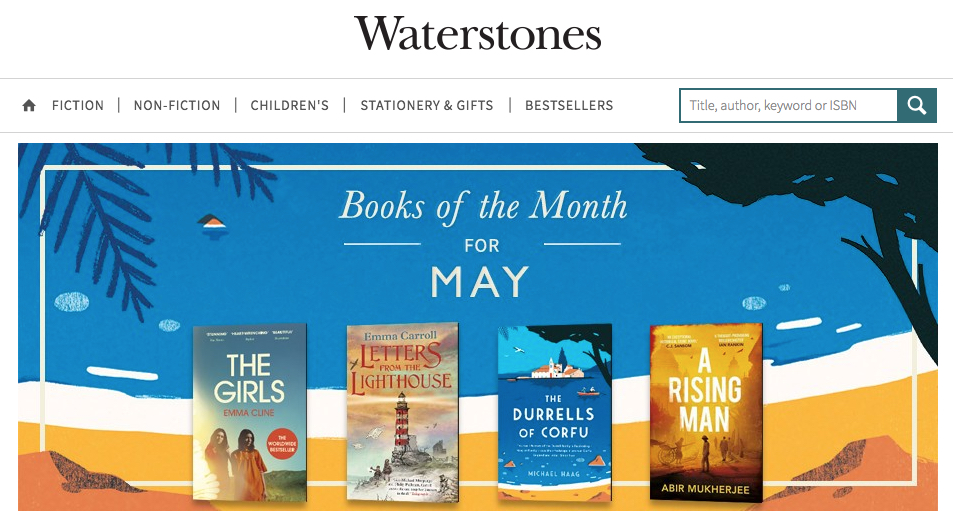Open Stationery & Gifts section
The width and height of the screenshot is (953, 528).
[x=427, y=106]
